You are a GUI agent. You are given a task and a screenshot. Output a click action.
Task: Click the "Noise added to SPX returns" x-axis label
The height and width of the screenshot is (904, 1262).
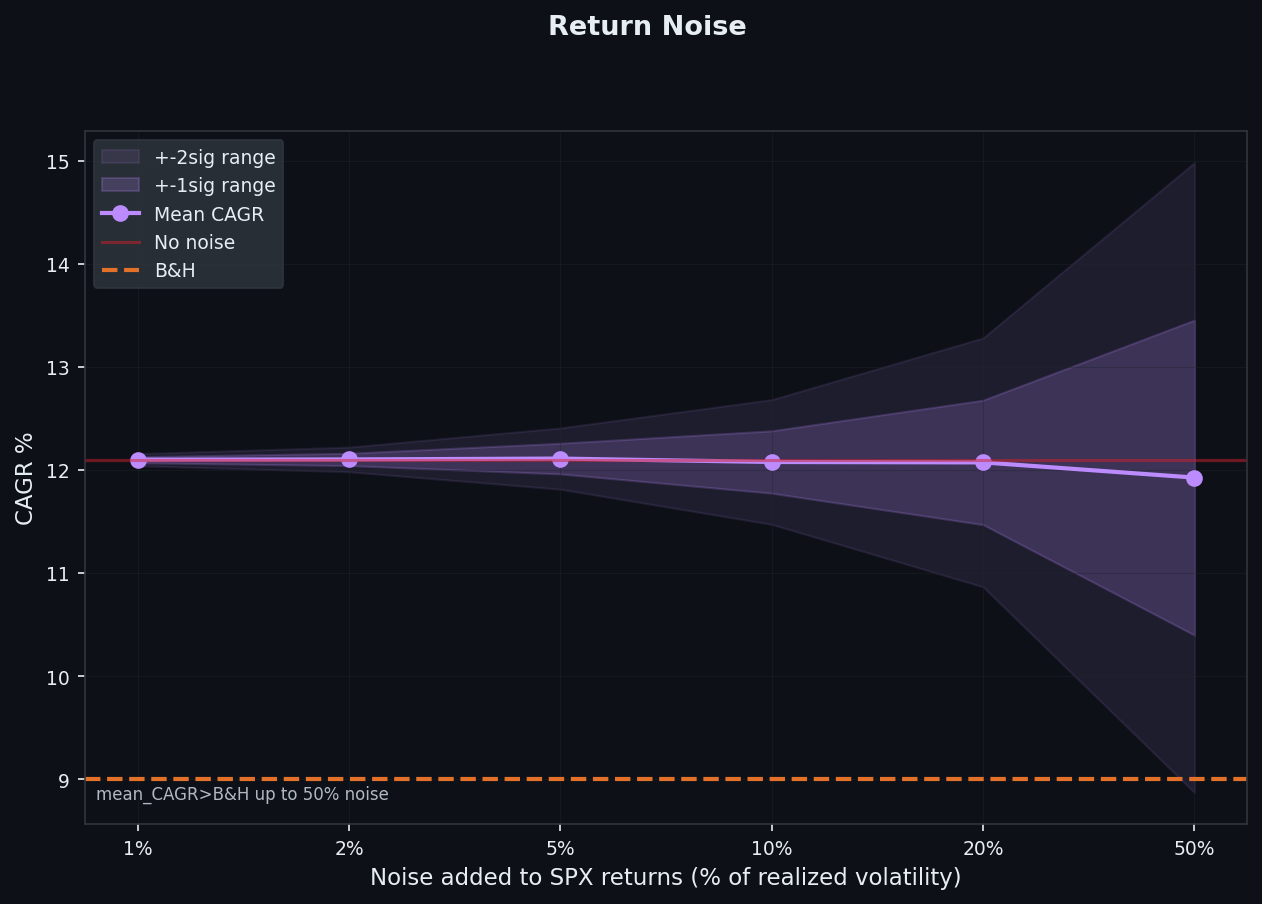coord(665,877)
